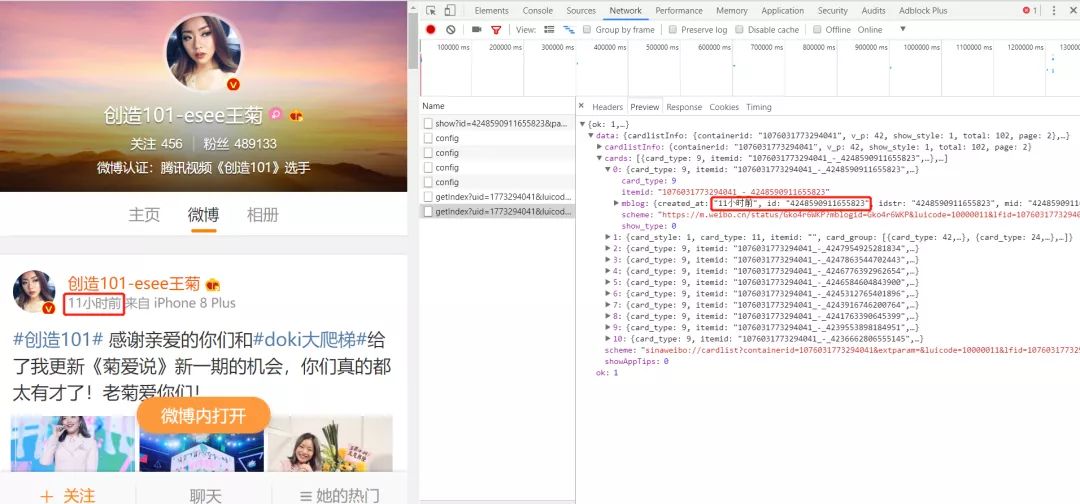Viewport: 1080px width, 504px height.
Task: Open the DevTools three-dot customize menu
Action: pos(1053,10)
